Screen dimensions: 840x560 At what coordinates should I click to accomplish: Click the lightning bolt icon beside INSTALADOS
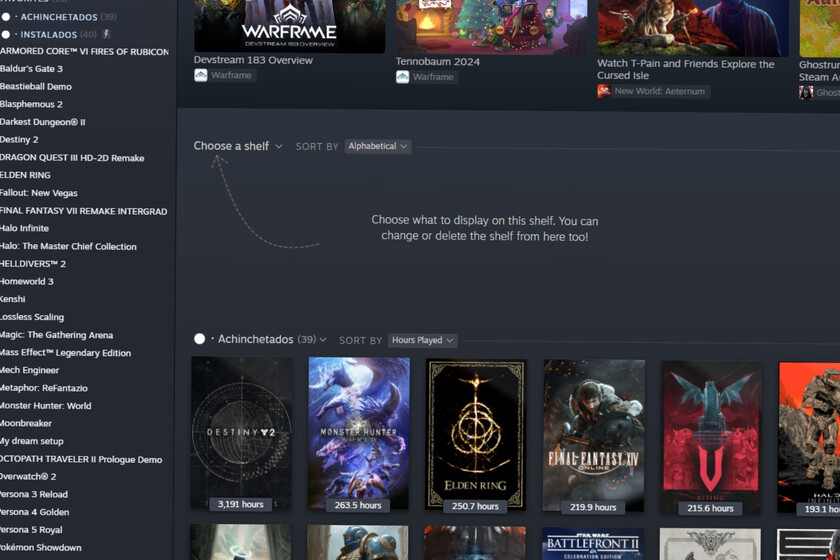[x=107, y=34]
